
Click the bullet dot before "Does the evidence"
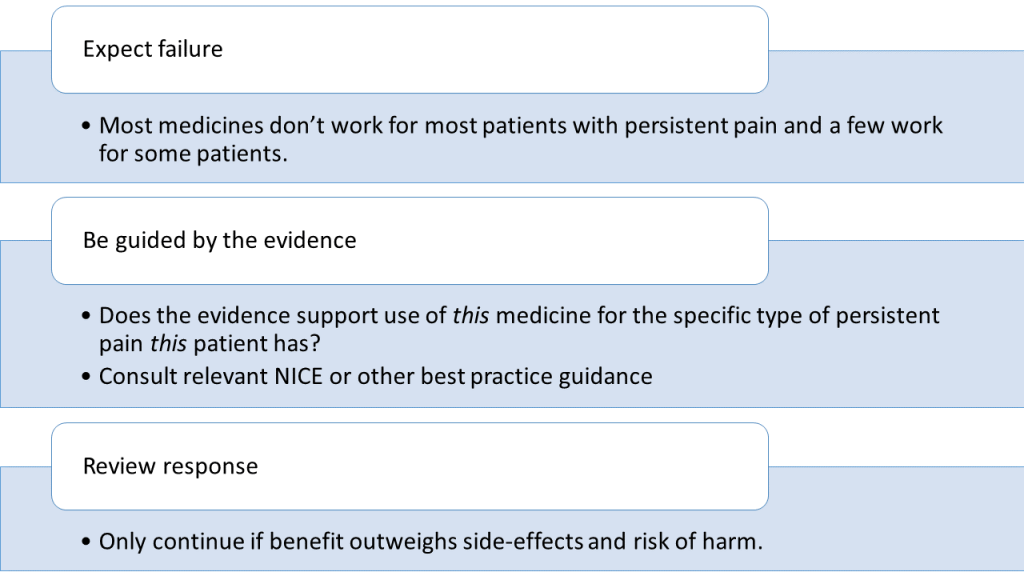(86, 315)
